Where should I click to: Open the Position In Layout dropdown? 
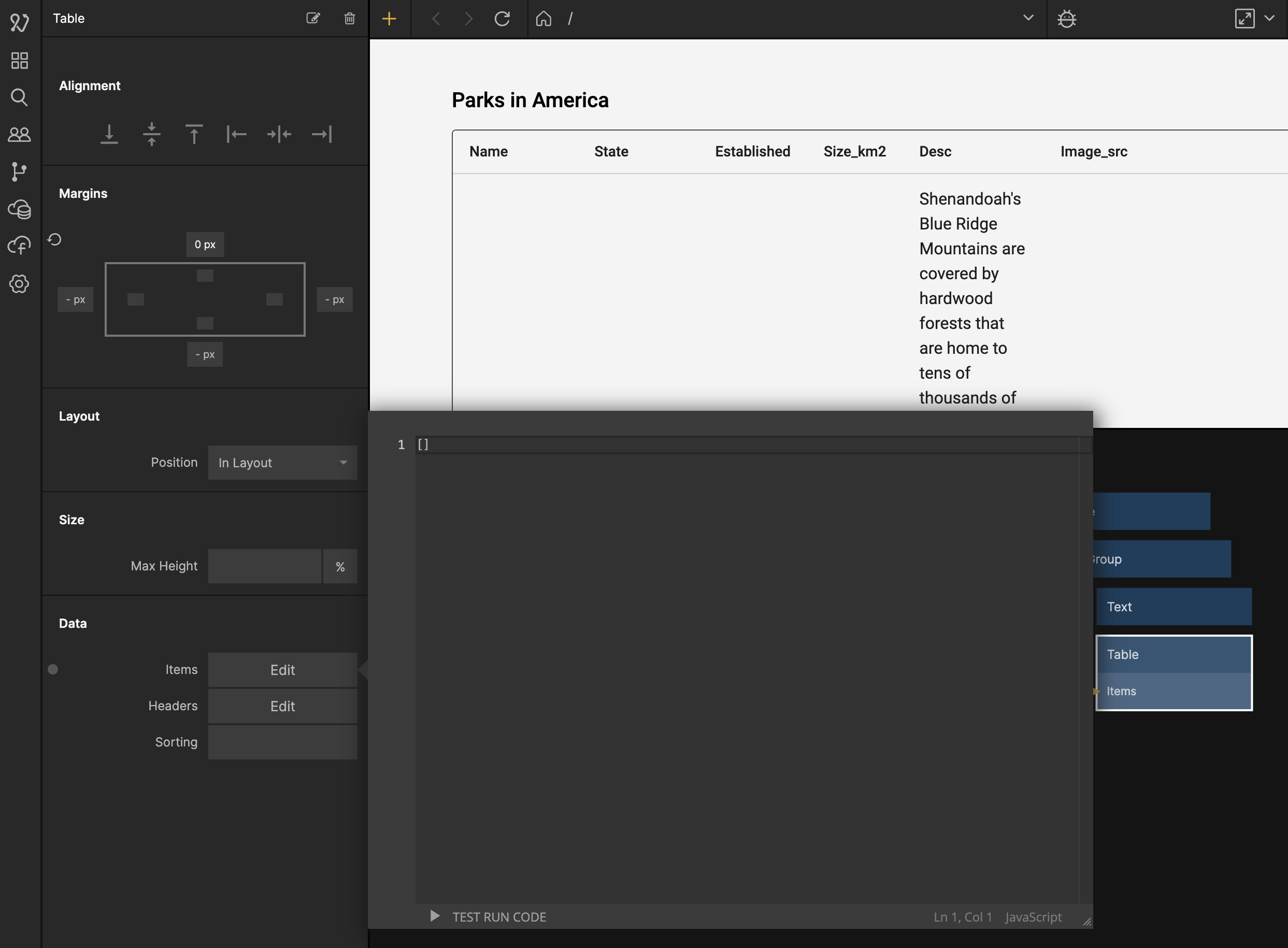click(282, 463)
